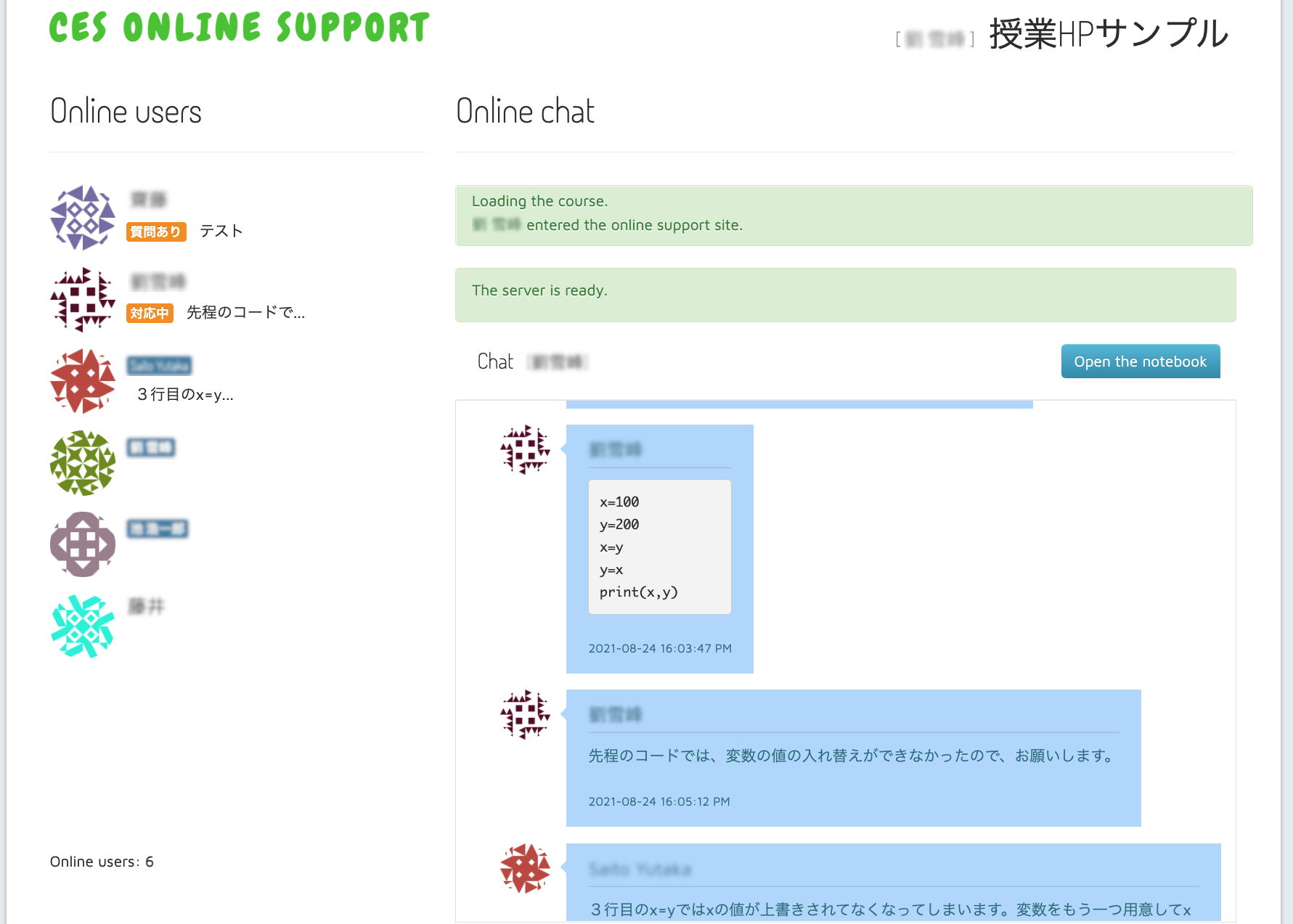Click the 授業HPサンプル course title
Image resolution: width=1293 pixels, height=924 pixels.
(x=1108, y=34)
